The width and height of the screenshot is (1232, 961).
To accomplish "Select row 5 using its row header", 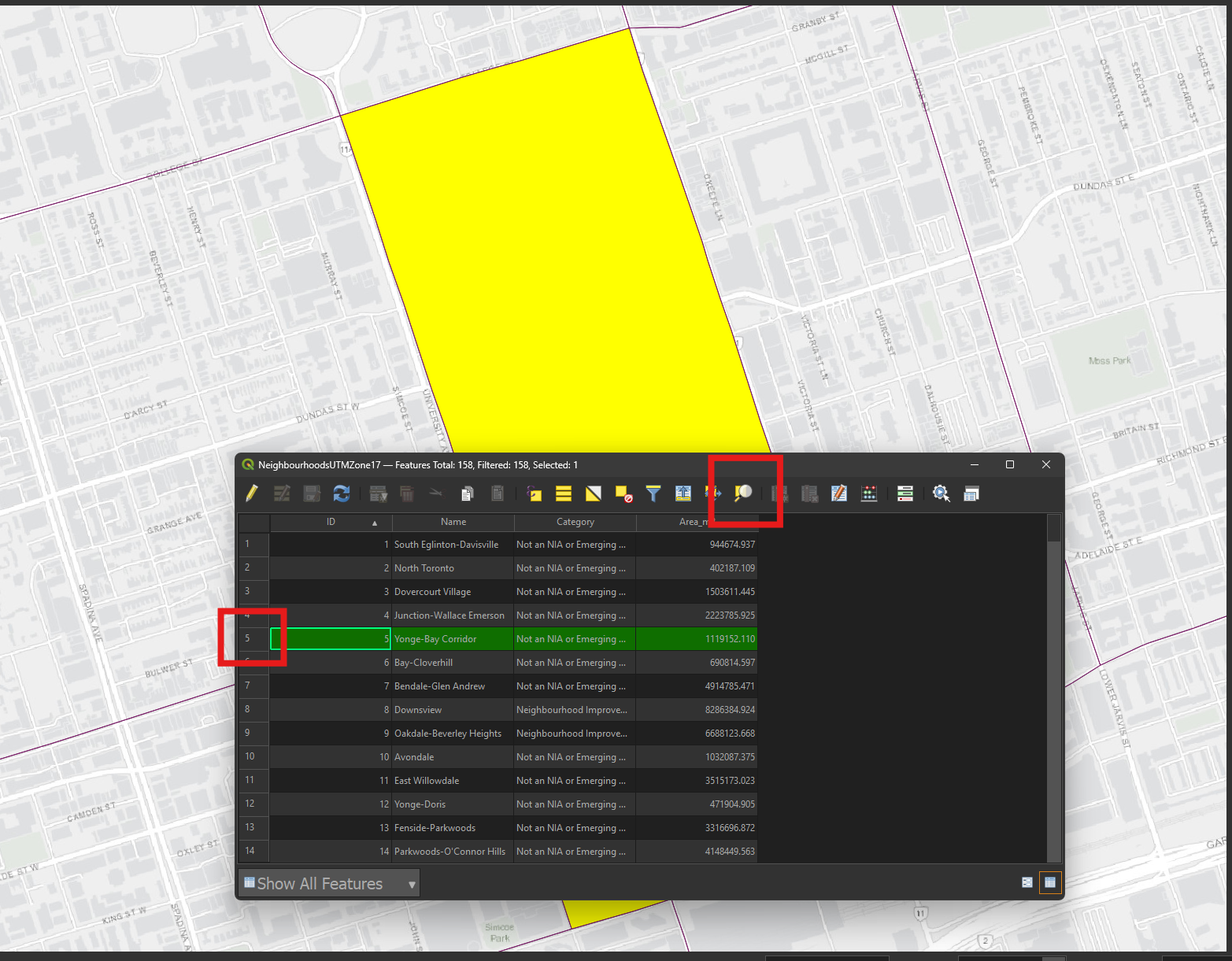I will [254, 639].
